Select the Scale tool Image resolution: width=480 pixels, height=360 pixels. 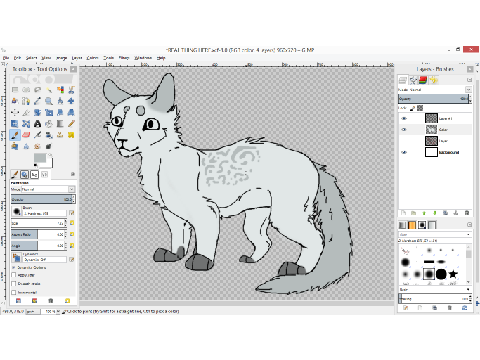pos(49,112)
